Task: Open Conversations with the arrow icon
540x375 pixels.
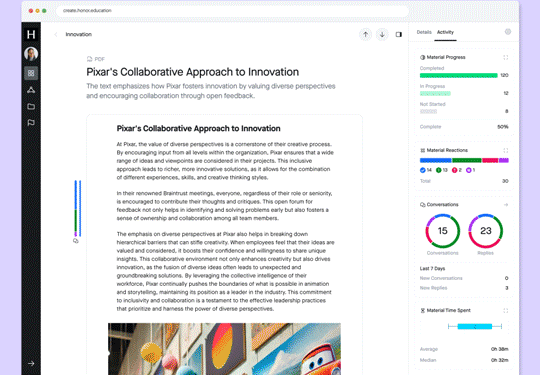Action: [x=506, y=205]
